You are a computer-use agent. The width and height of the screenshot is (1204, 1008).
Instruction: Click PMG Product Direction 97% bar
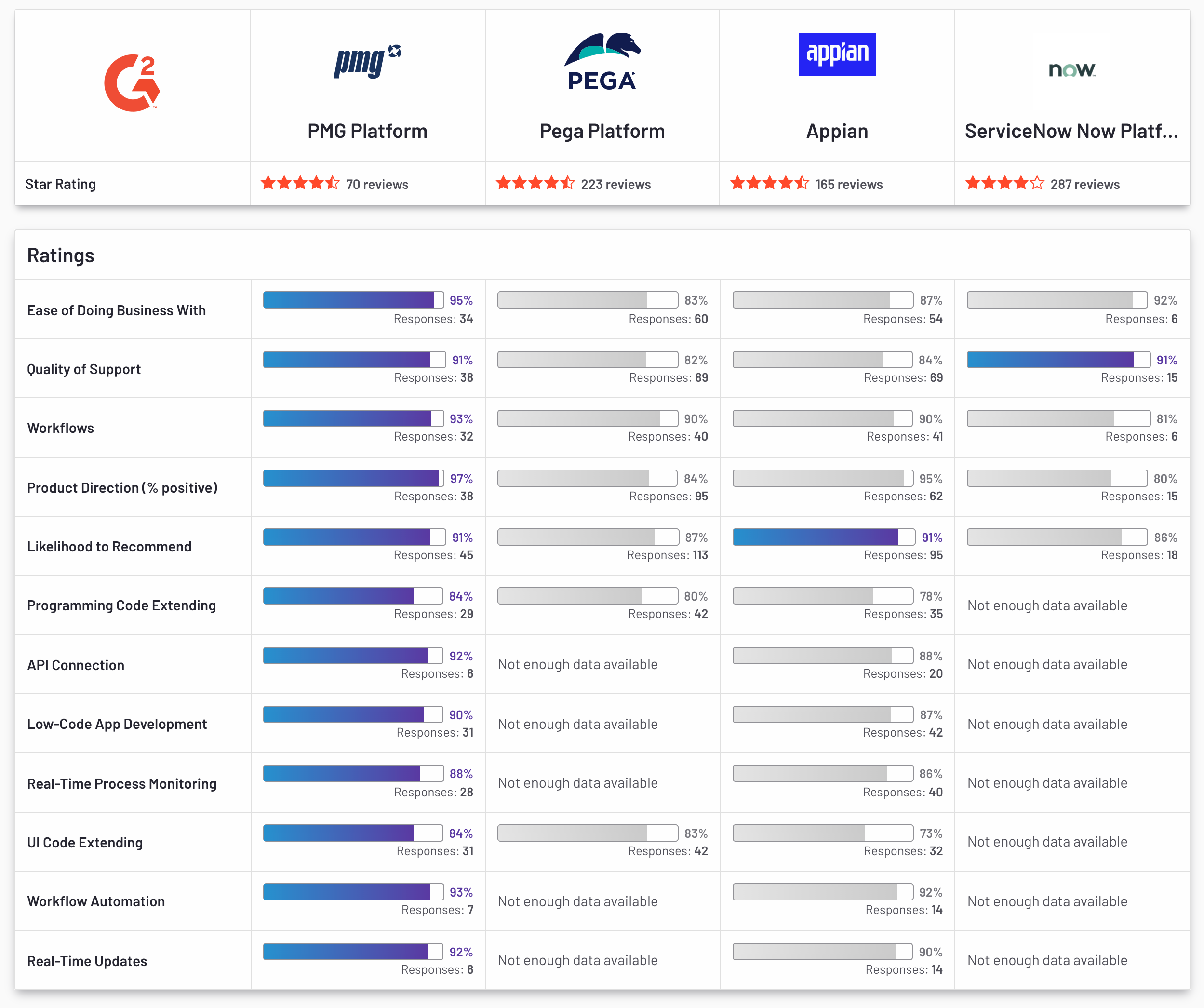pos(353,478)
